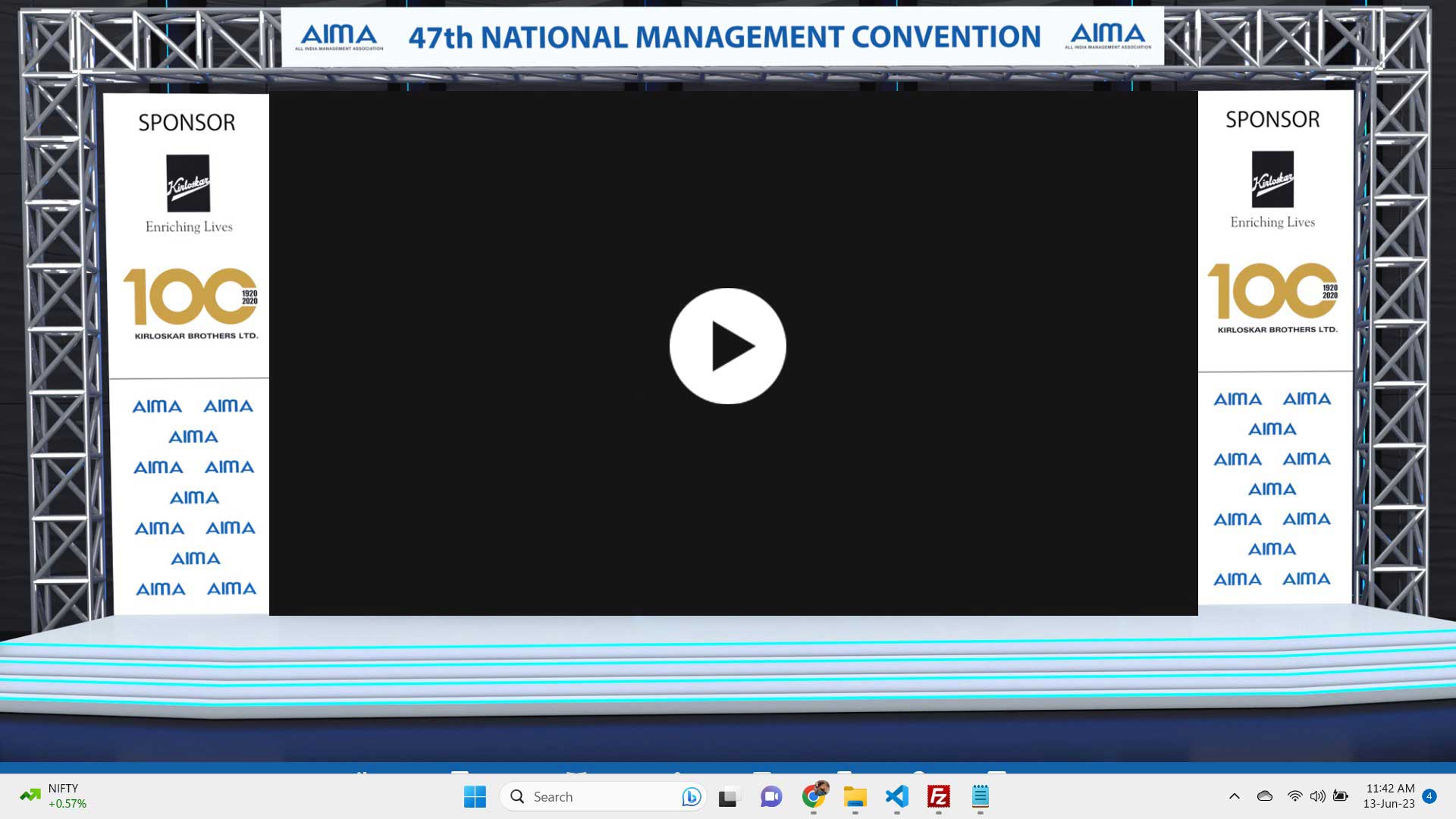The height and width of the screenshot is (819, 1456).
Task: Open the clock and calendar flyout
Action: (x=1389, y=796)
